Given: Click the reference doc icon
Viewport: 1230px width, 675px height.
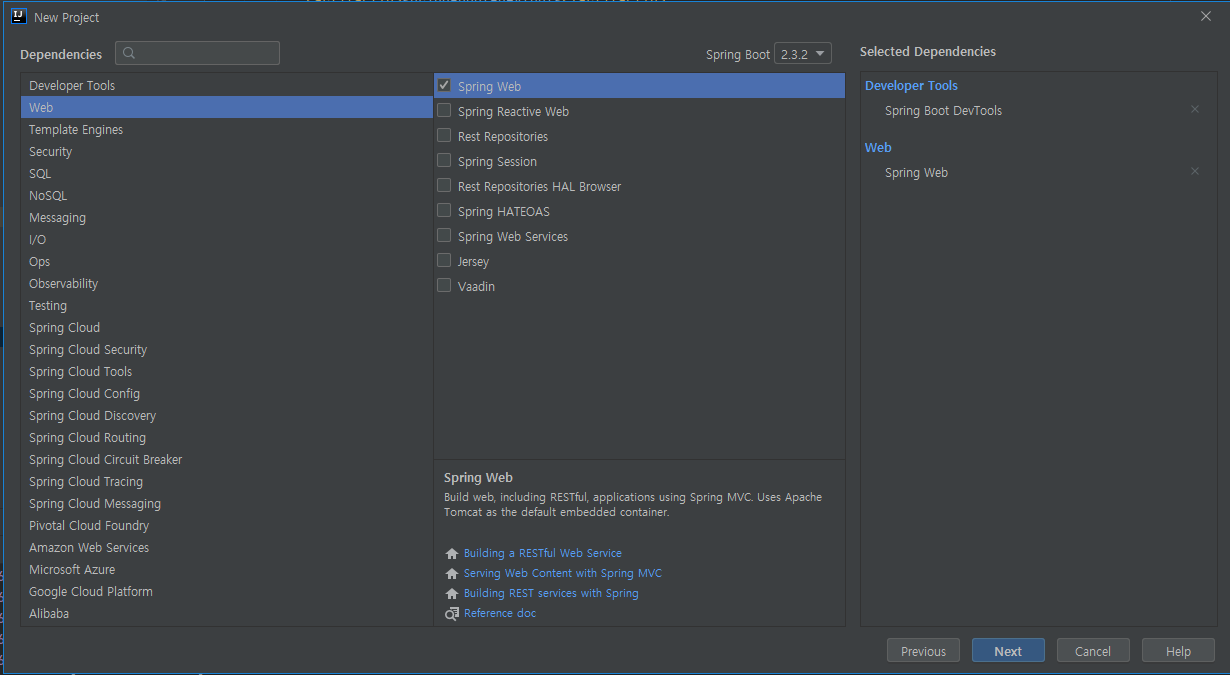Looking at the screenshot, I should (x=452, y=613).
